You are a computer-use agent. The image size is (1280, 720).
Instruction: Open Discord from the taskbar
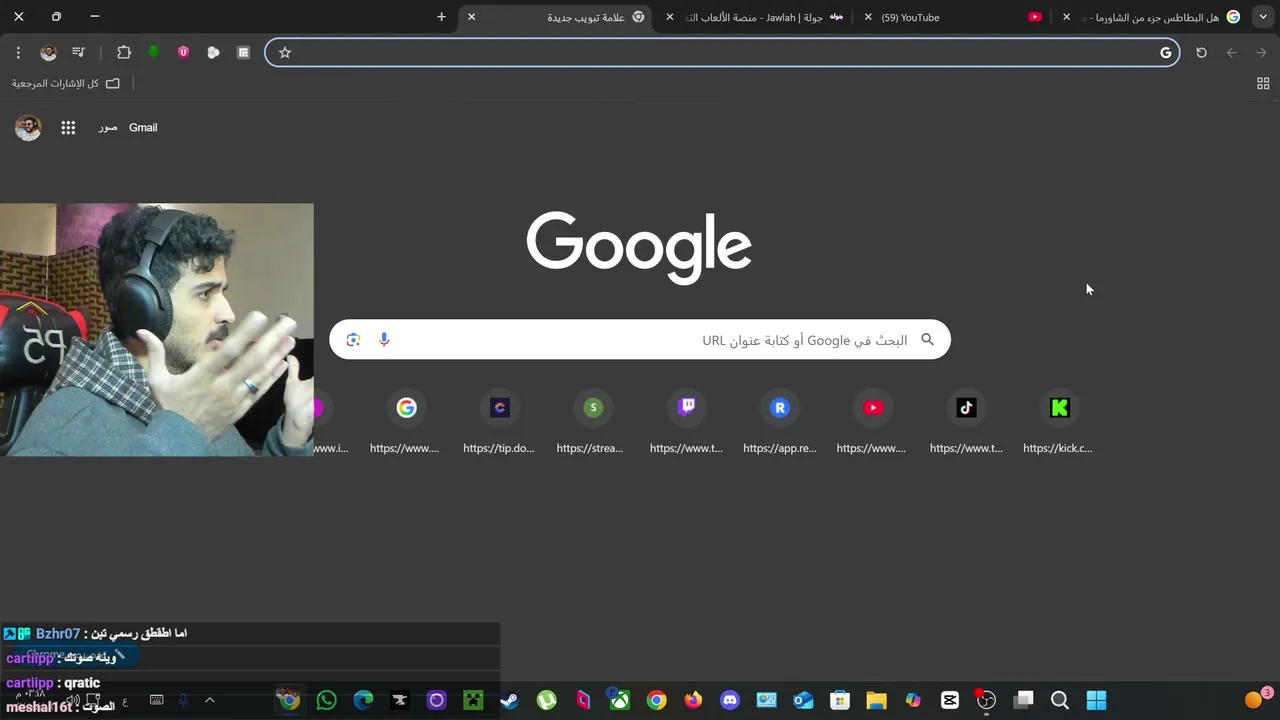click(730, 700)
